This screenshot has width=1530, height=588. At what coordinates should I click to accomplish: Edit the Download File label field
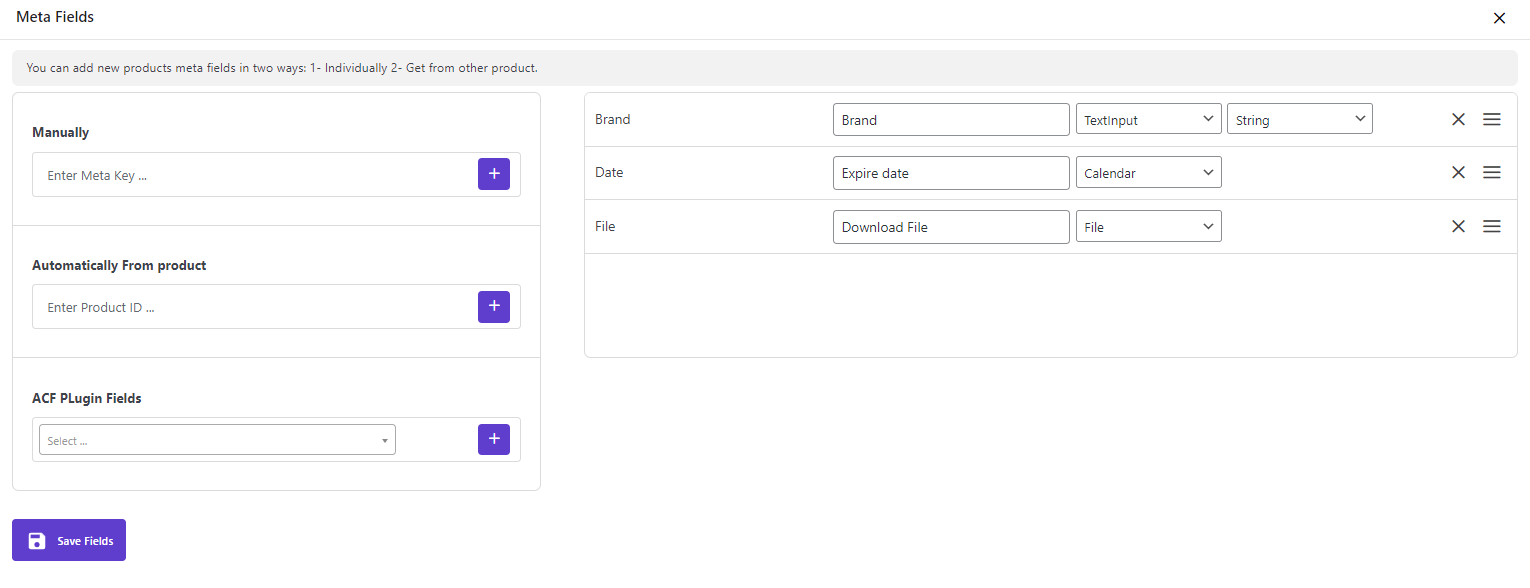pyautogui.click(x=951, y=226)
